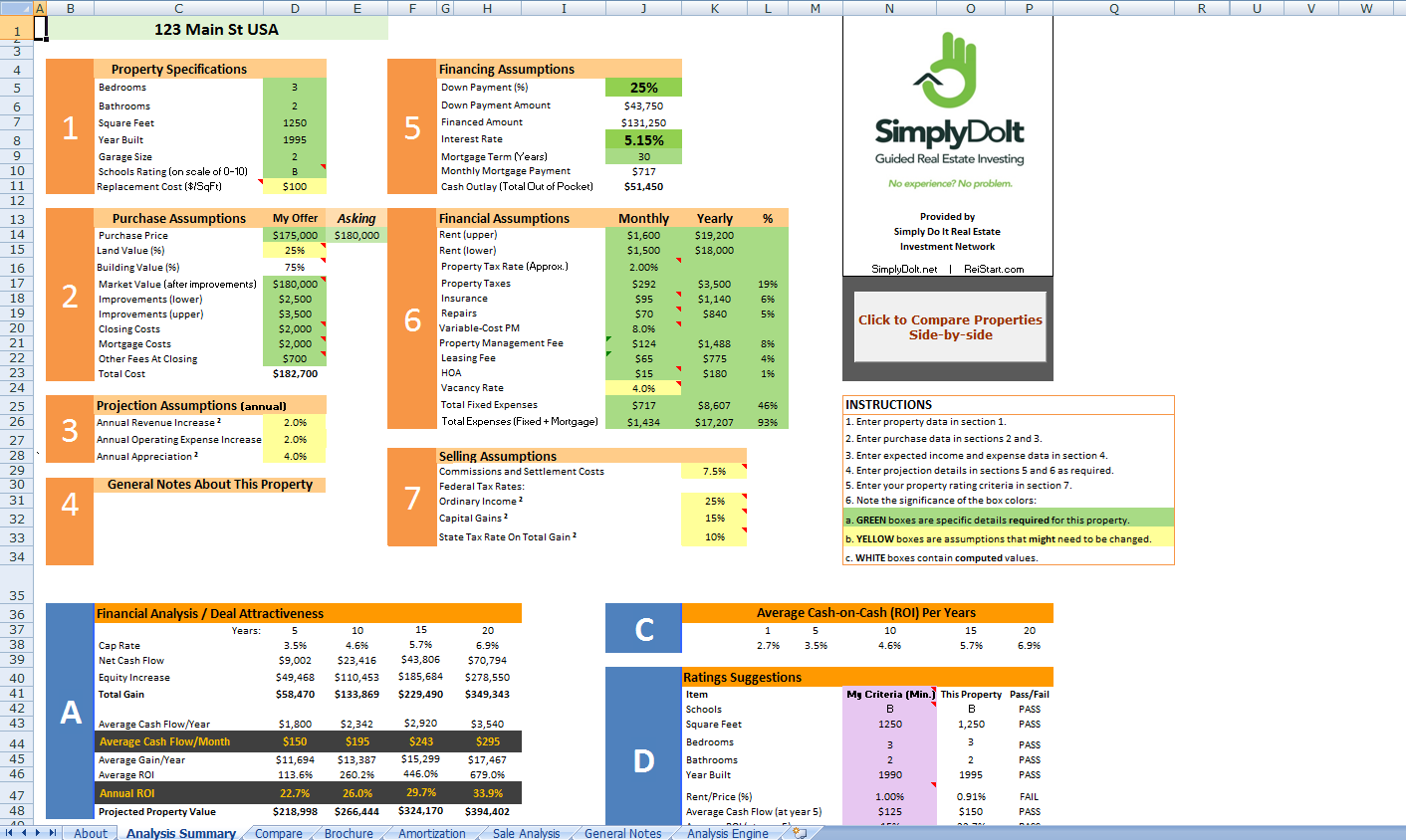Open the Analysis Engine sheet tab
Image resolution: width=1406 pixels, height=840 pixels.
pos(727,833)
